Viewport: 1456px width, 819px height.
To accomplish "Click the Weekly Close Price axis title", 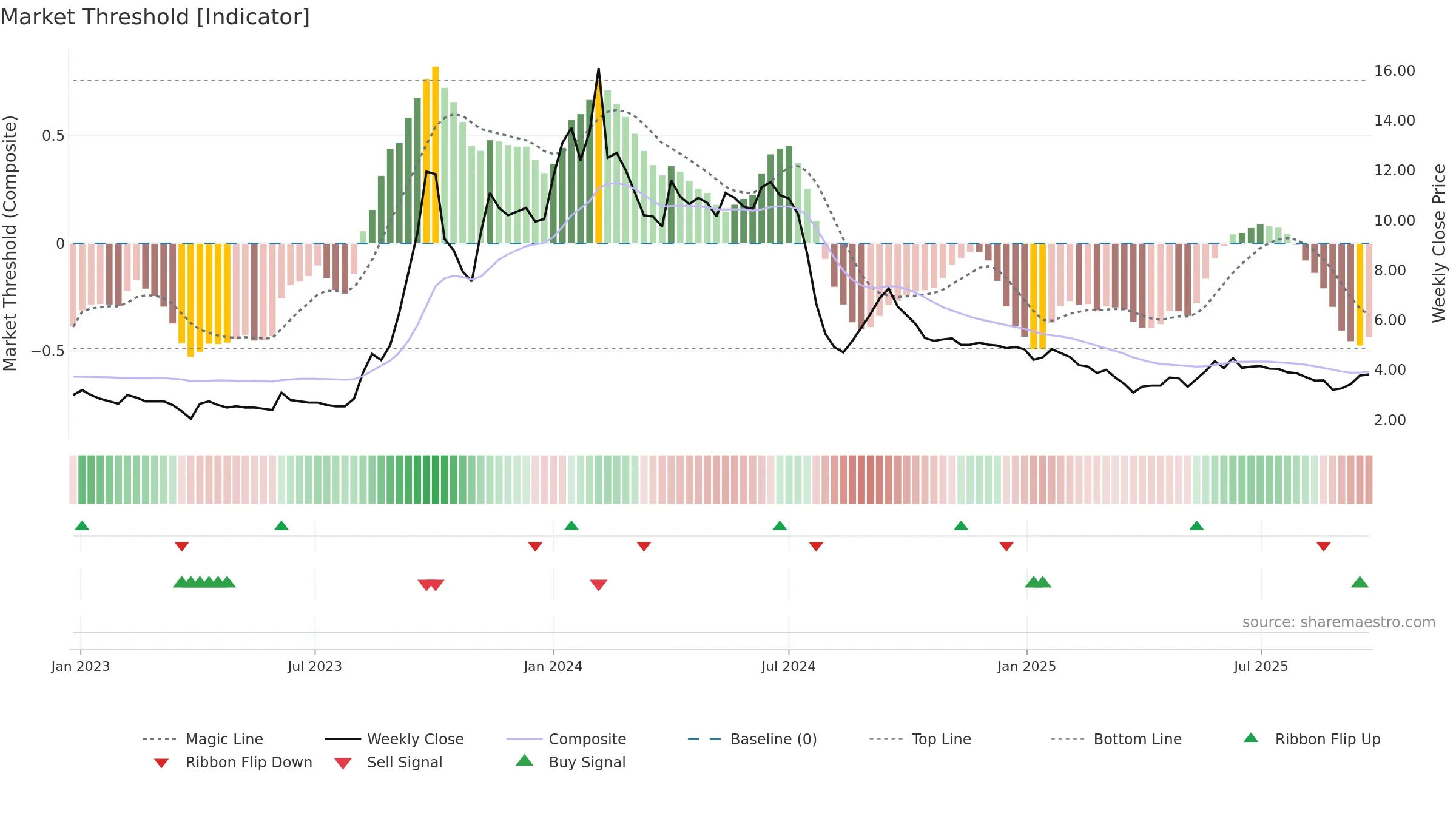I will (1439, 243).
